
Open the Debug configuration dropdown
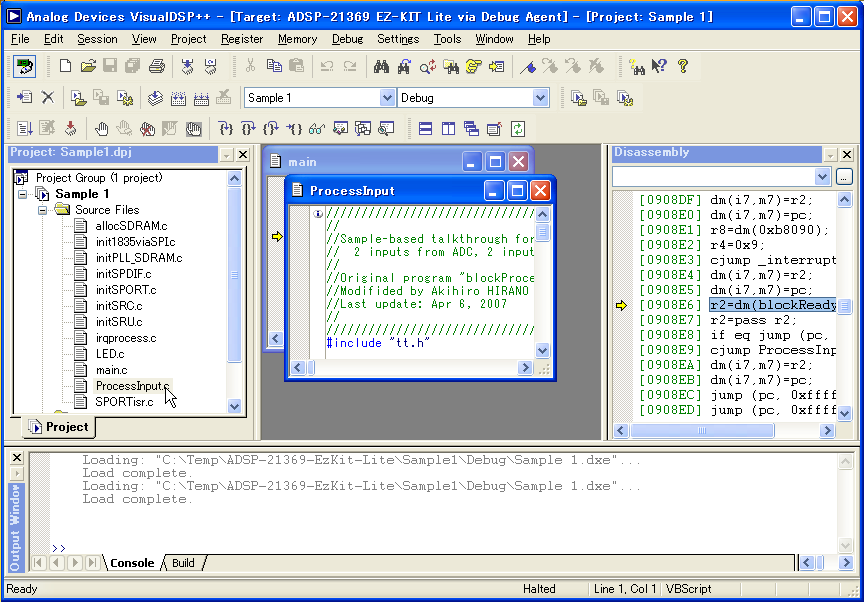point(541,98)
